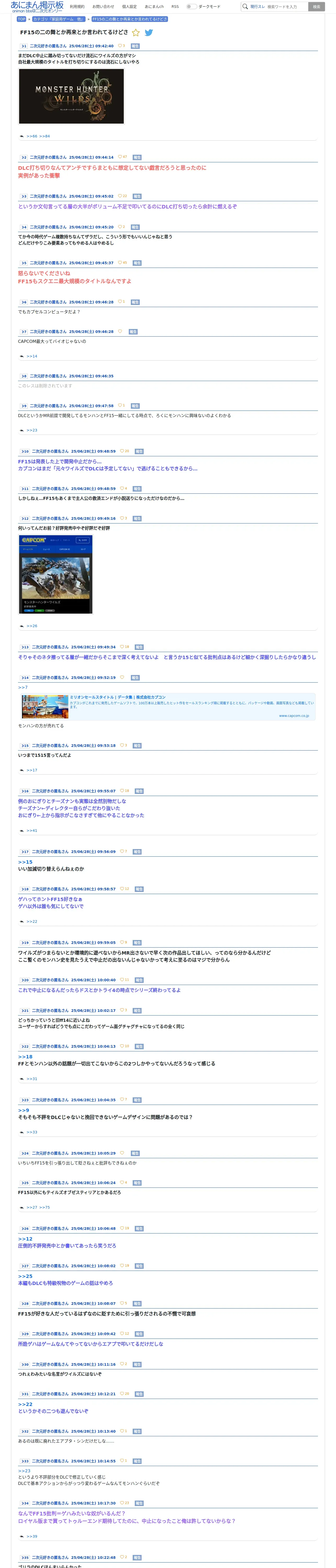Follow anchor >>15 in post 17

click(x=25, y=862)
